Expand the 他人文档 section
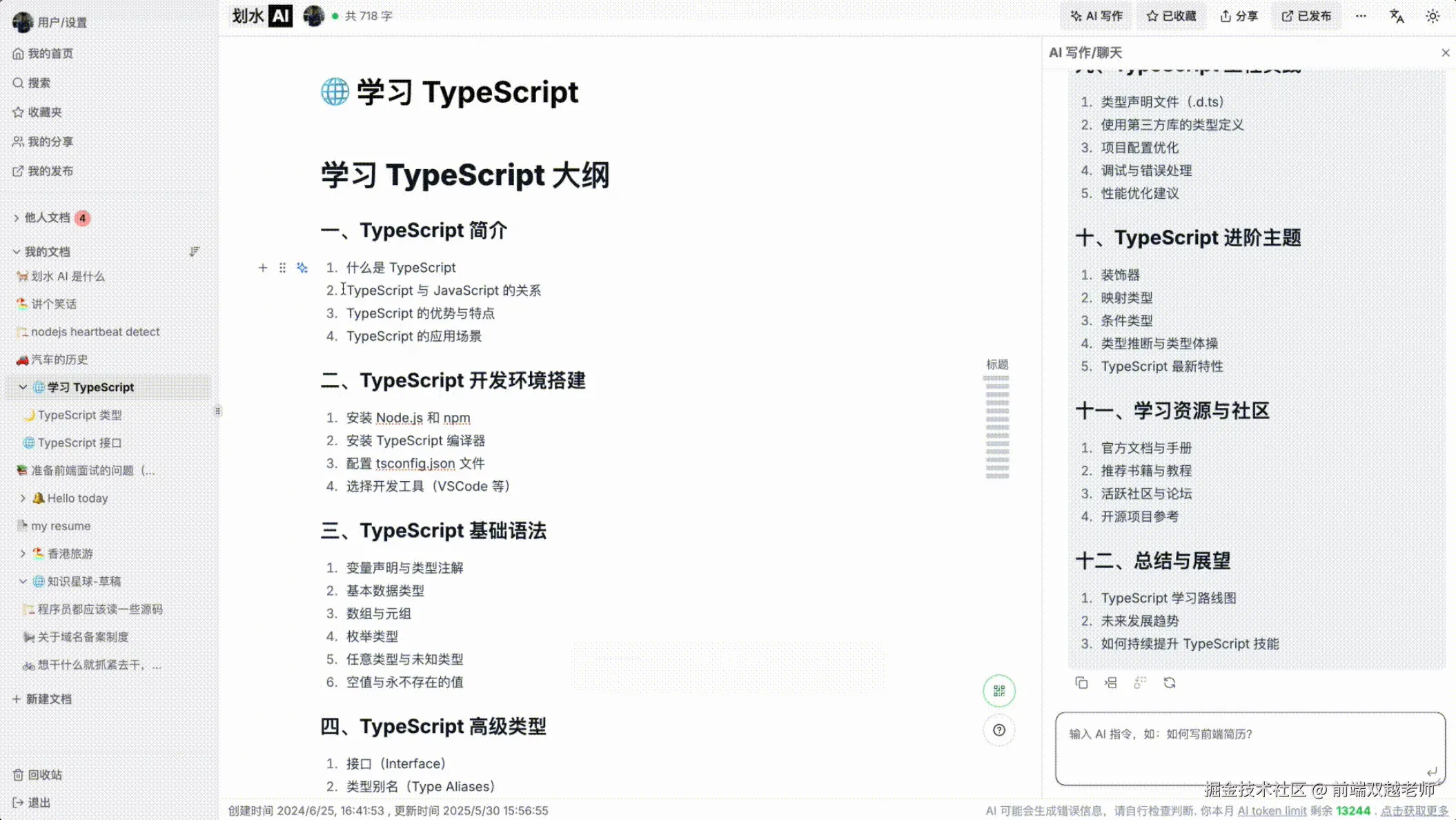The width and height of the screenshot is (1456, 820). pos(16,218)
